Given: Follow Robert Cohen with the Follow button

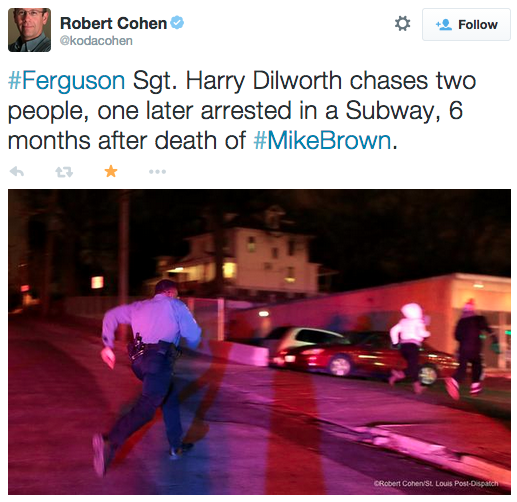Looking at the screenshot, I should (466, 25).
